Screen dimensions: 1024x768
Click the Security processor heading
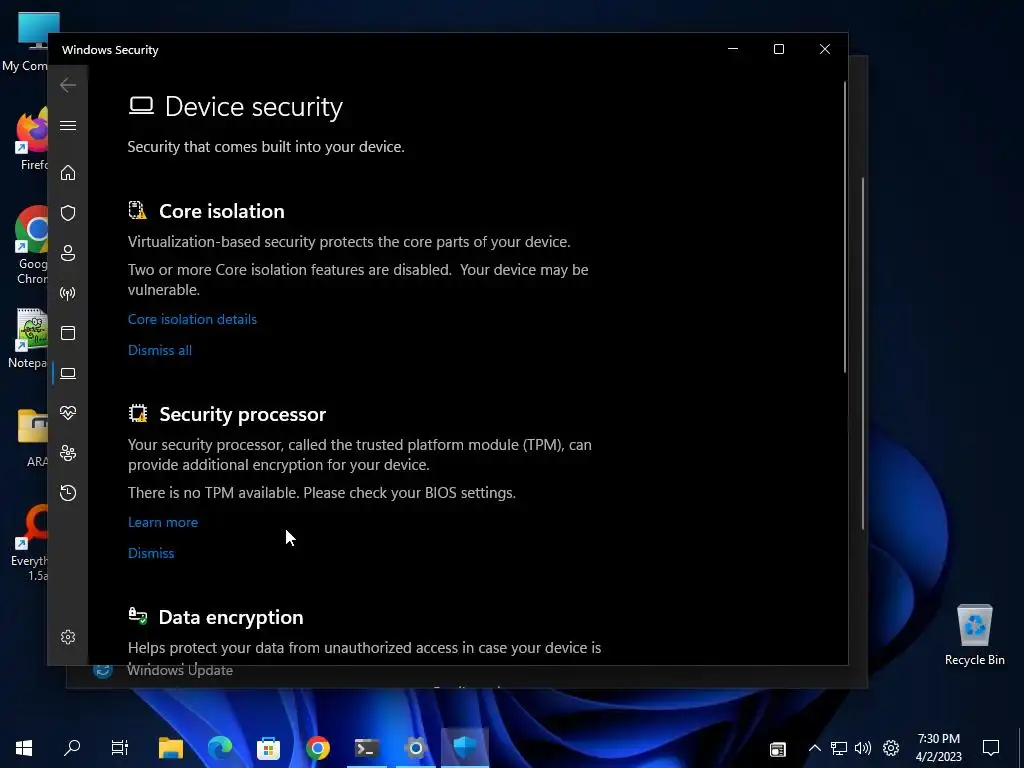point(243,414)
